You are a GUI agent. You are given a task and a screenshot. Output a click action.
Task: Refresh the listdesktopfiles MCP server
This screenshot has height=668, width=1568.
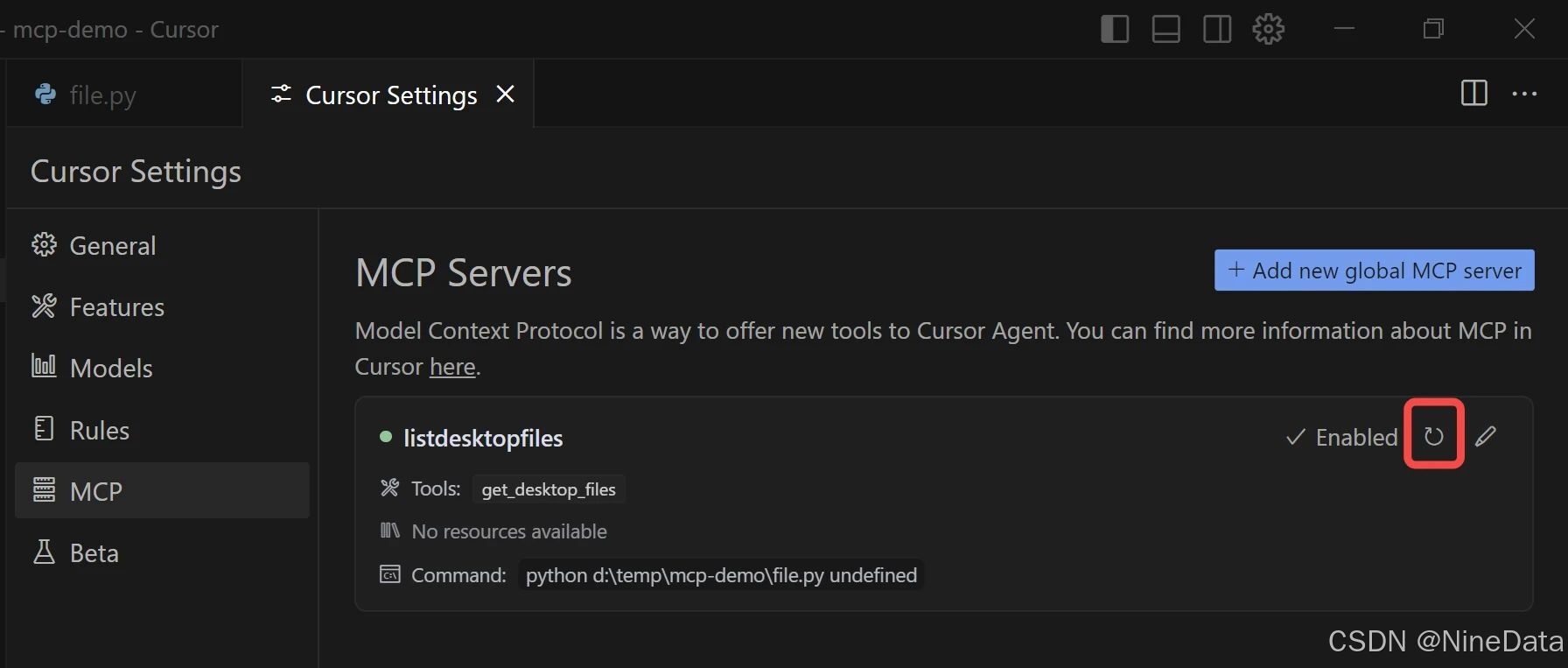pyautogui.click(x=1433, y=436)
